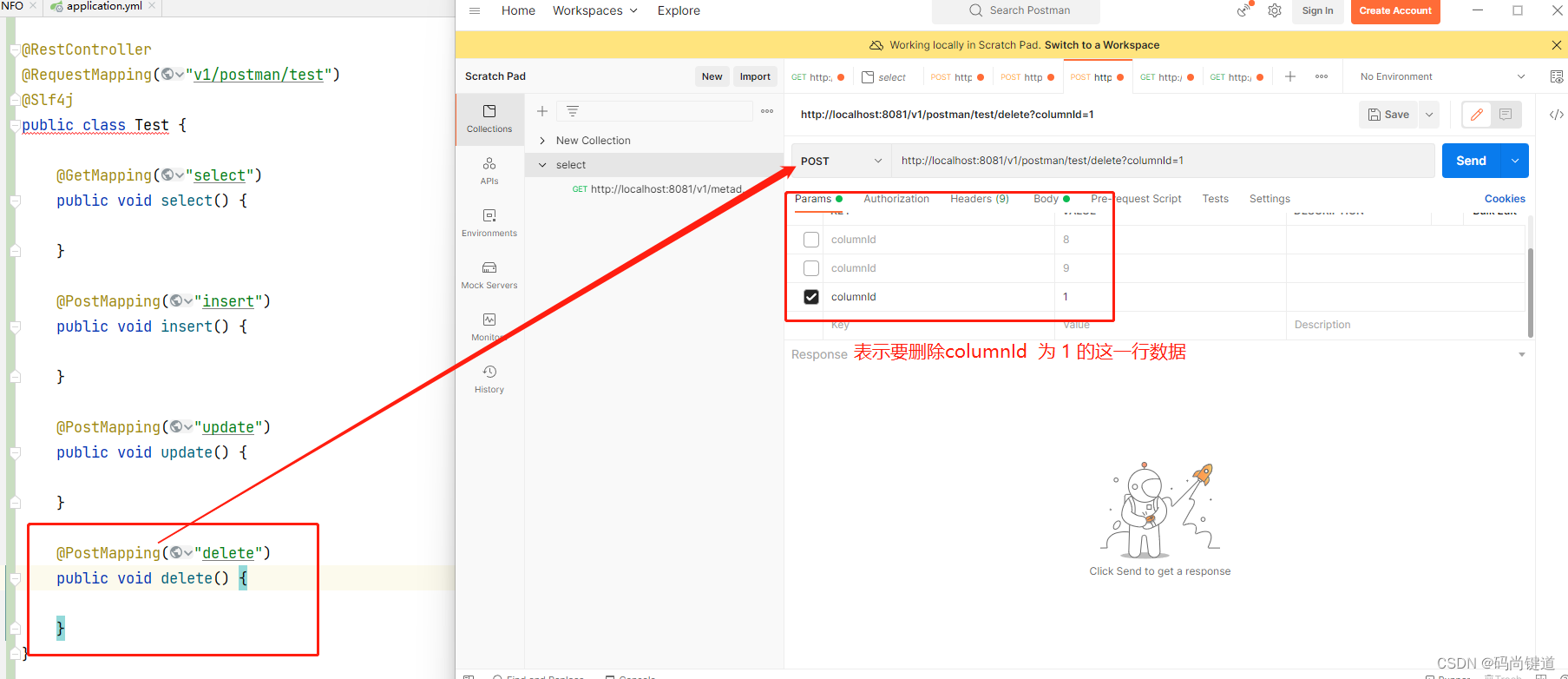Click Switch to a Workspace link
1568x679 pixels.
pos(1102,45)
